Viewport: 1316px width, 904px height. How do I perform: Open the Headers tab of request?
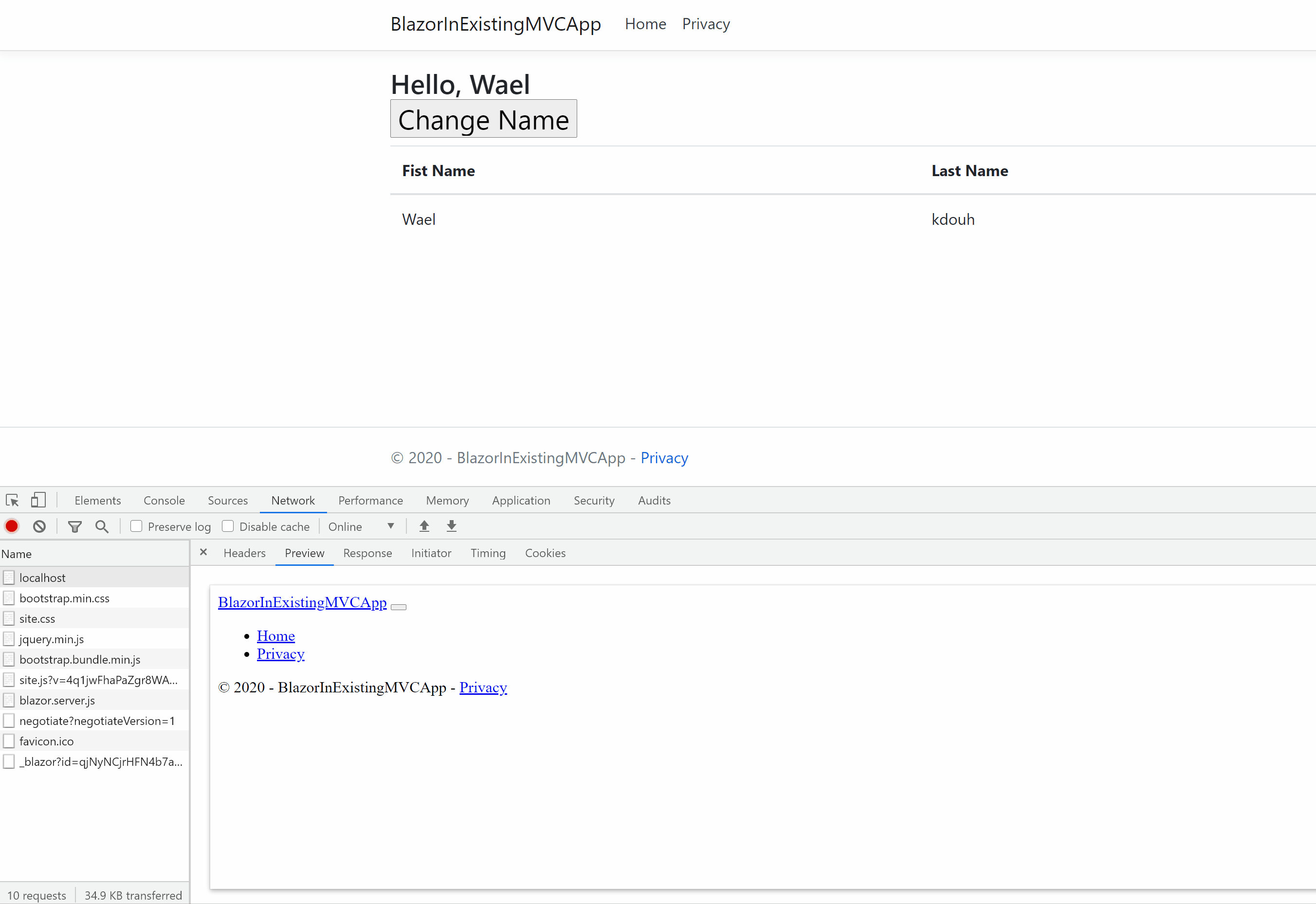pos(244,553)
